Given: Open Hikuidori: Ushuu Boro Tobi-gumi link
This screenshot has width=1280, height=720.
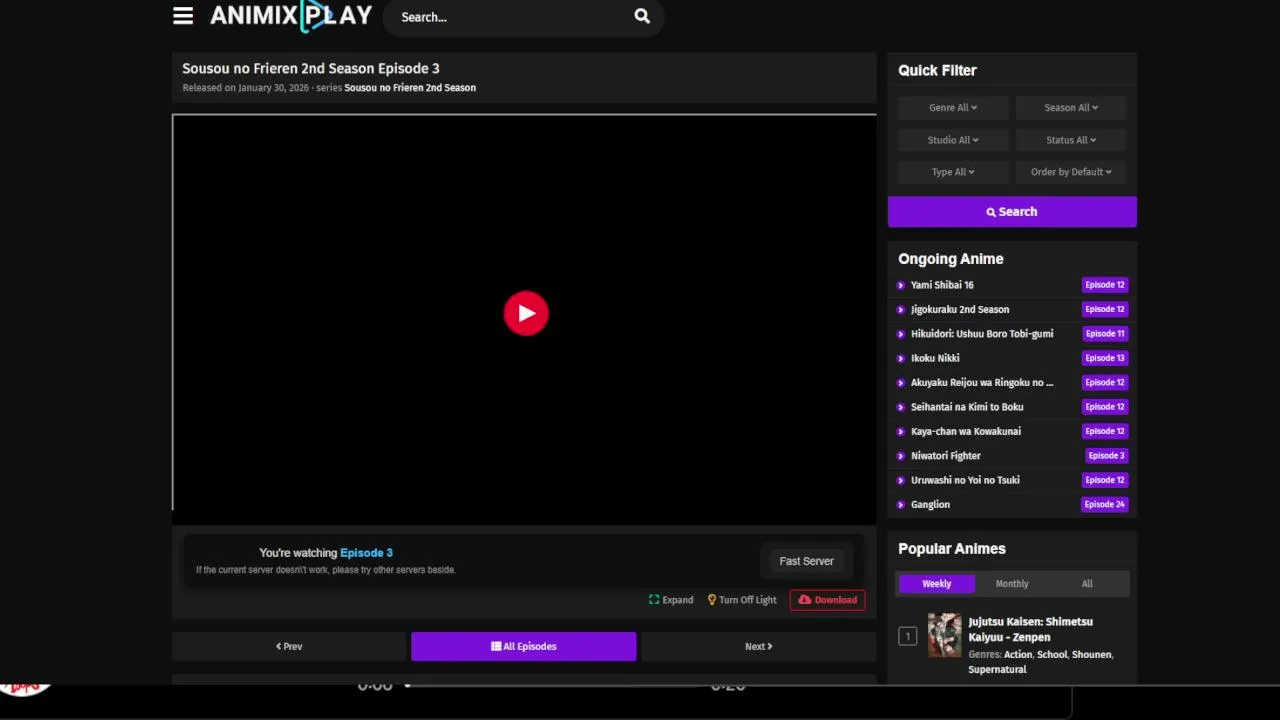Looking at the screenshot, I should click(982, 334).
